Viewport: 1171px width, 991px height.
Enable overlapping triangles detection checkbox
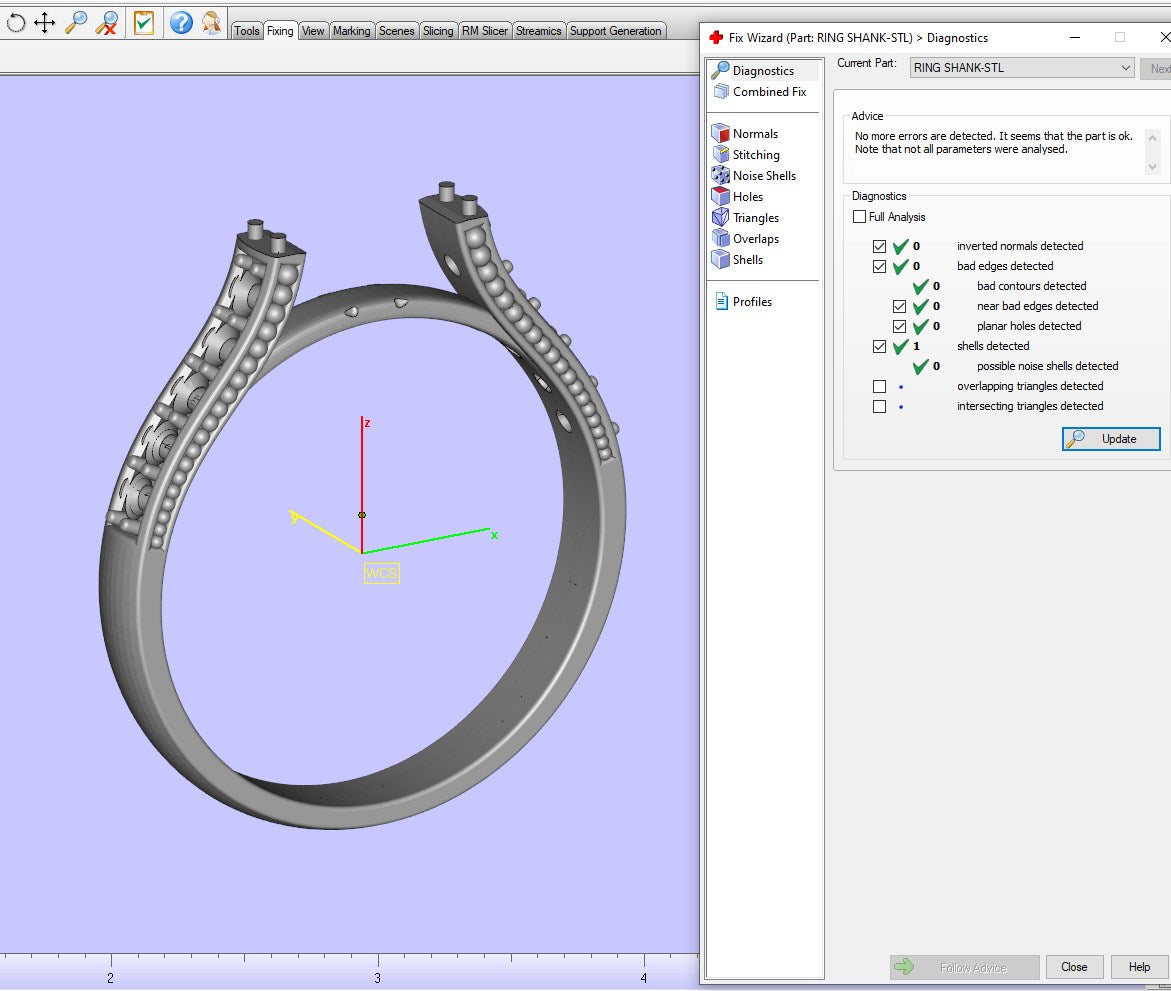pos(879,386)
